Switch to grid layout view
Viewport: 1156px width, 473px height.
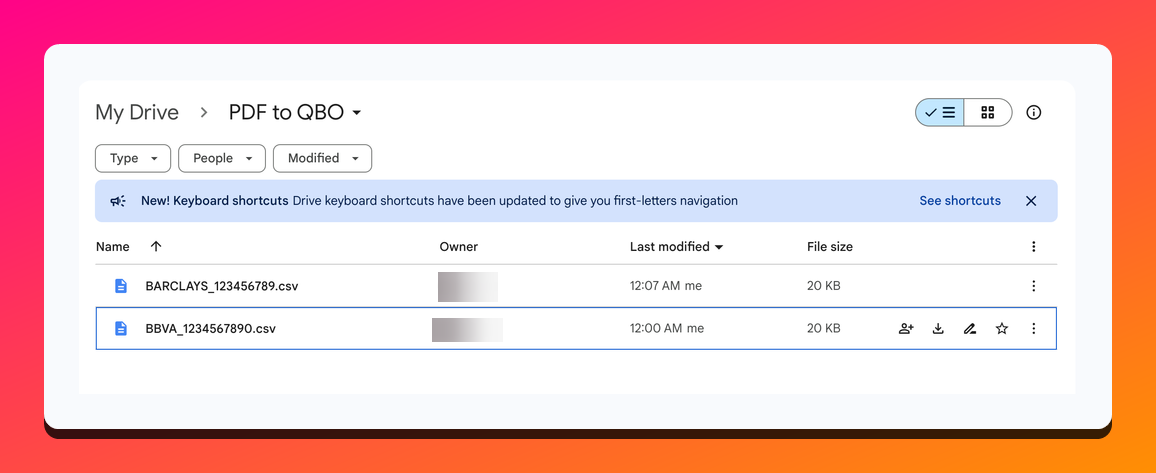tap(988, 113)
